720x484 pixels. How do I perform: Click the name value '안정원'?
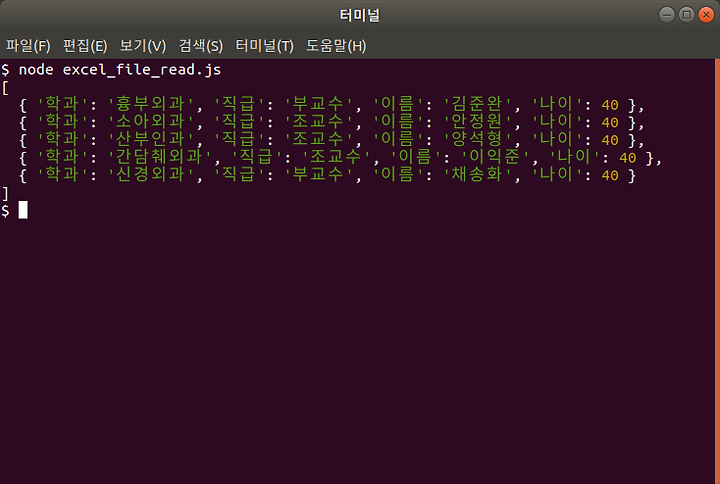[x=477, y=122]
